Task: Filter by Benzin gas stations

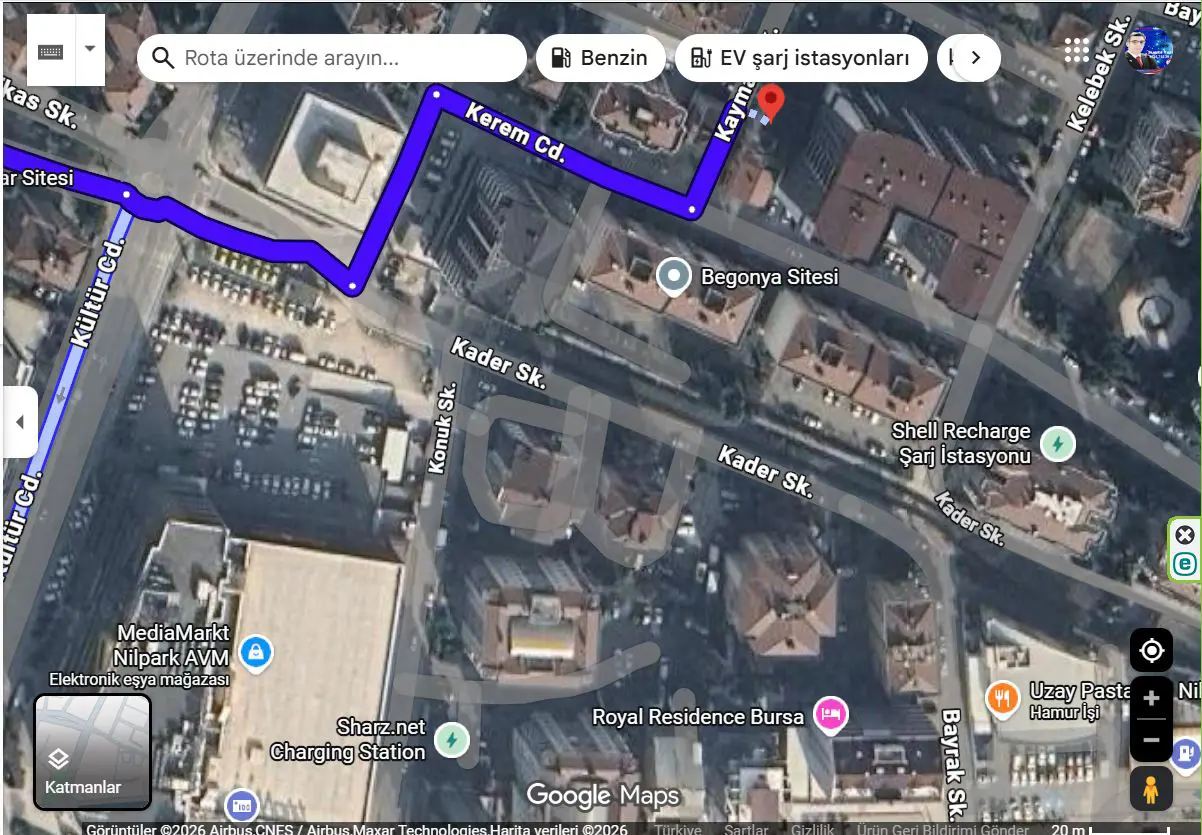Action: pos(600,58)
